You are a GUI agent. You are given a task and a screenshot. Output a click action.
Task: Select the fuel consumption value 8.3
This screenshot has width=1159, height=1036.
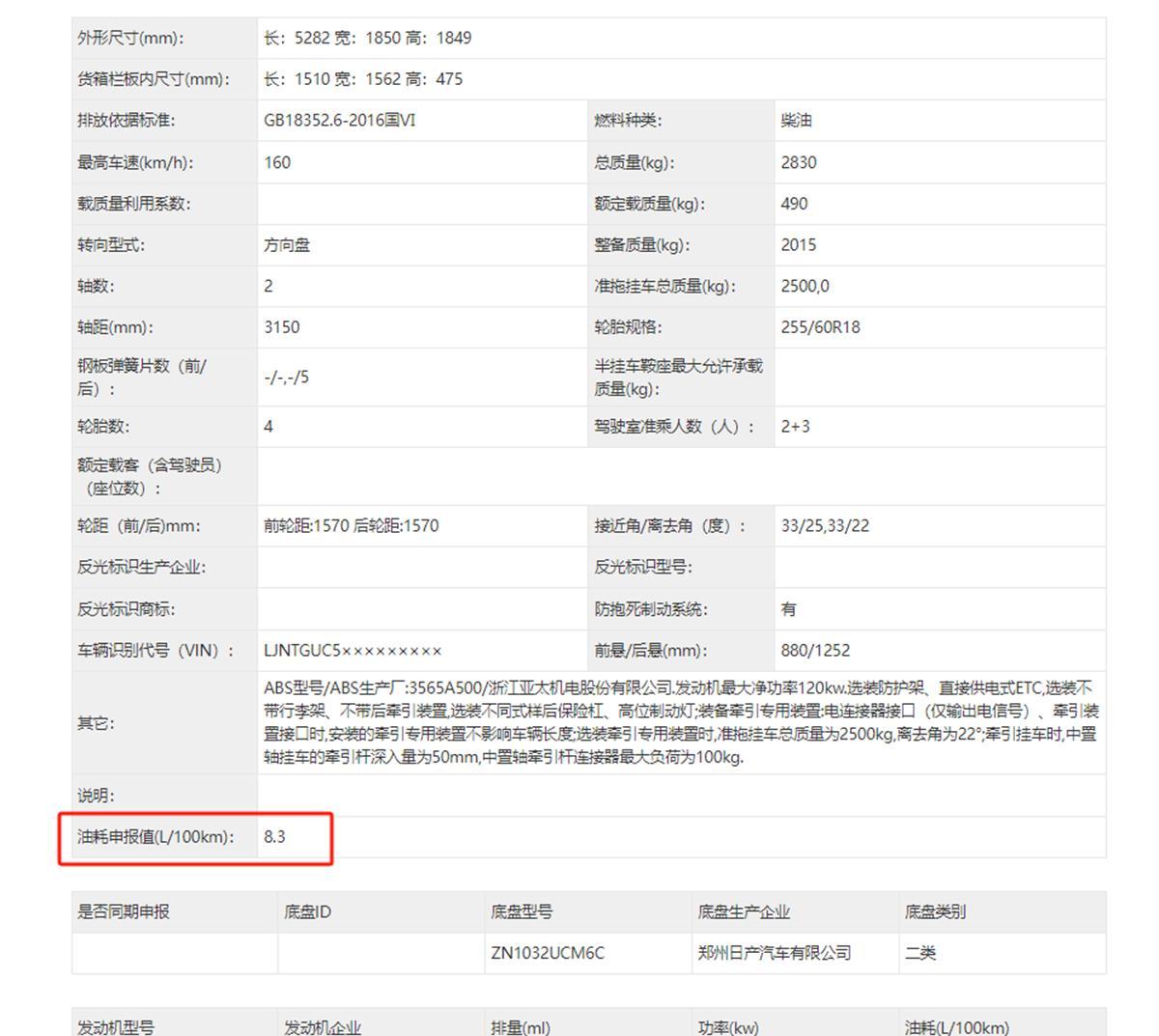pyautogui.click(x=274, y=837)
